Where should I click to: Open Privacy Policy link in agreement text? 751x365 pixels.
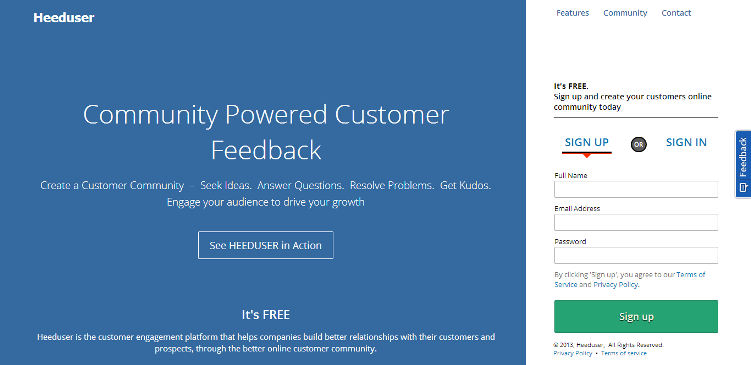[x=615, y=285]
